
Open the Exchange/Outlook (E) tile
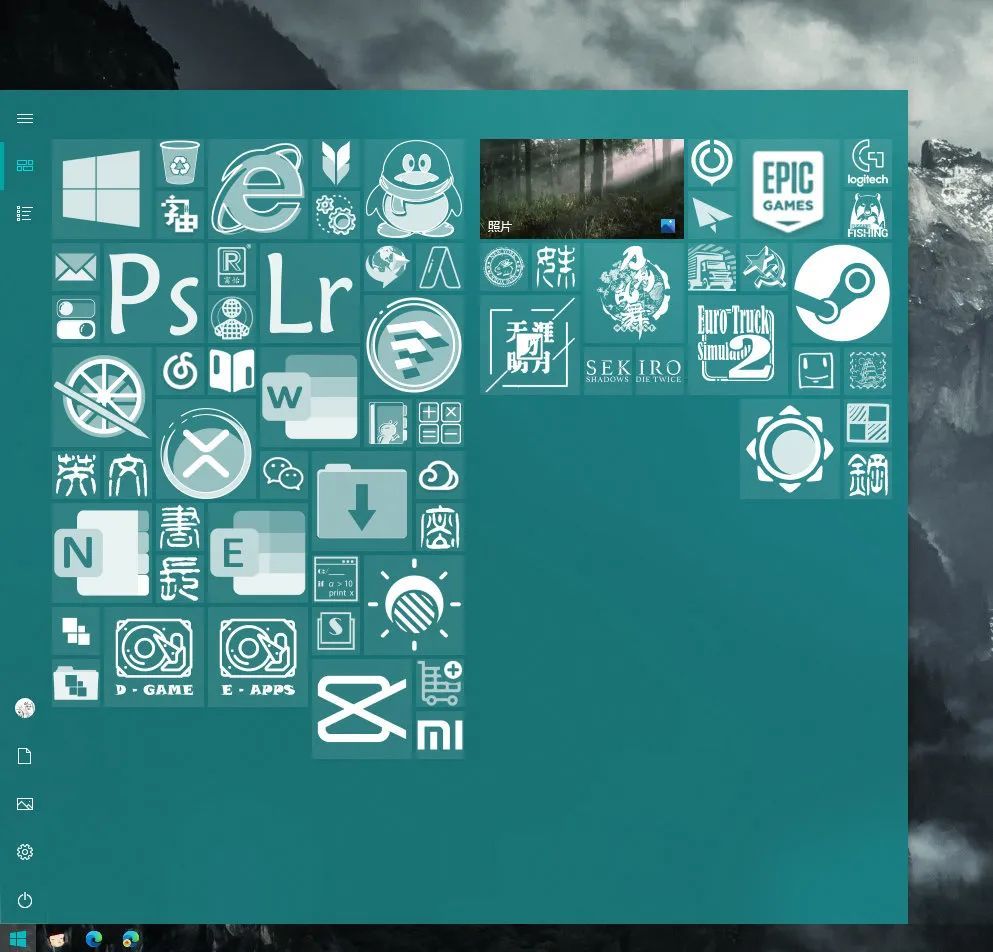point(258,553)
